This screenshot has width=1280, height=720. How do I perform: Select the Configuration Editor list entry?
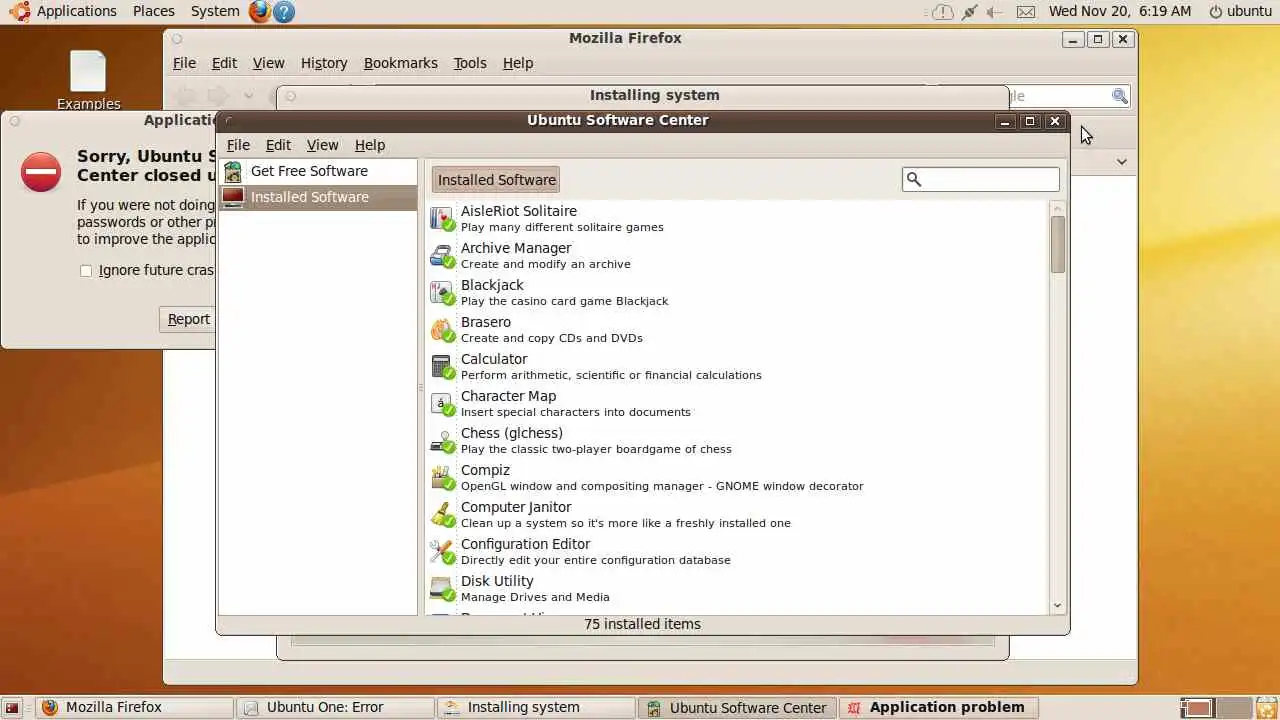point(736,552)
